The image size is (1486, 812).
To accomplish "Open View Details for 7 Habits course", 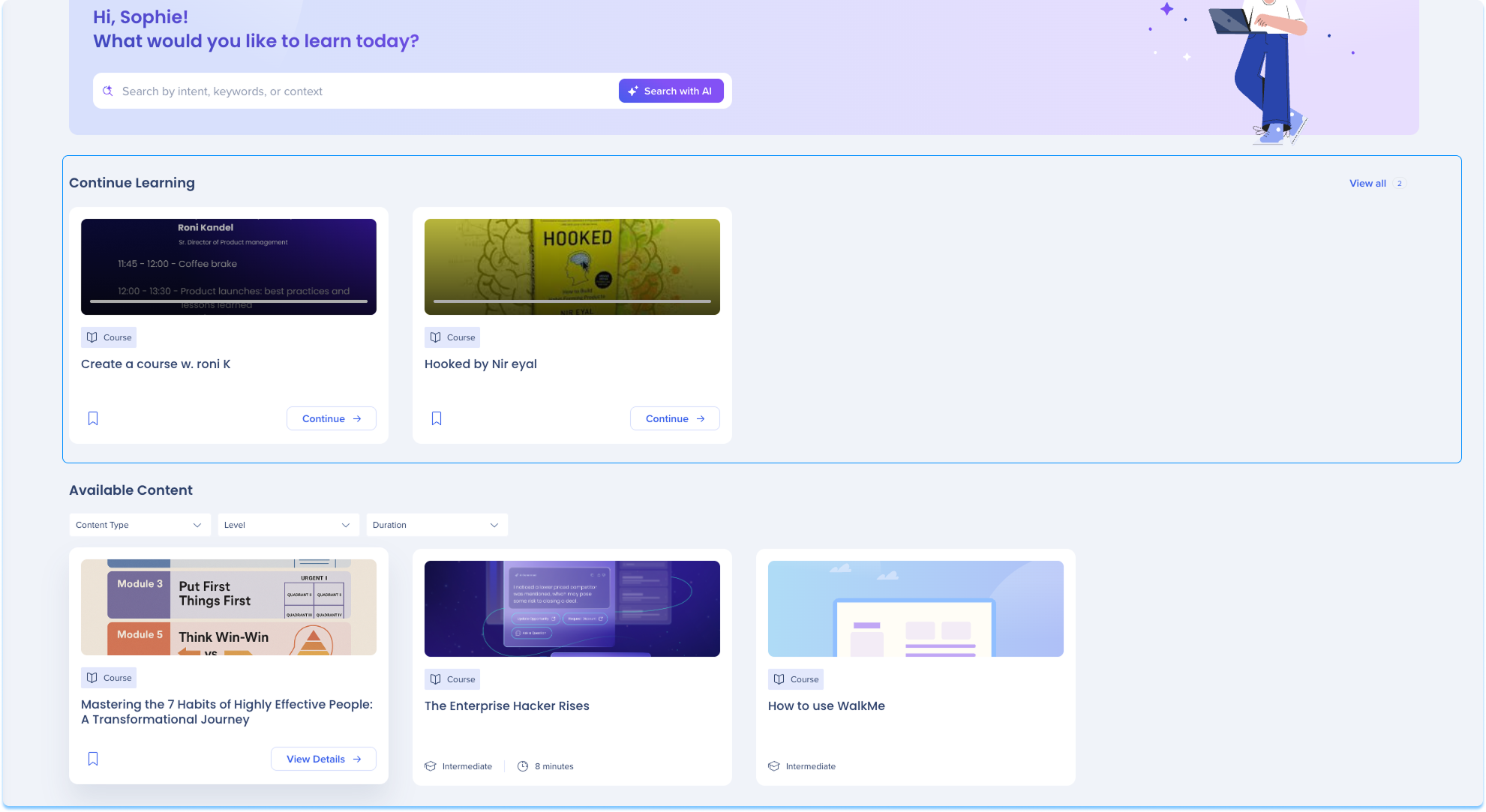I will click(323, 759).
